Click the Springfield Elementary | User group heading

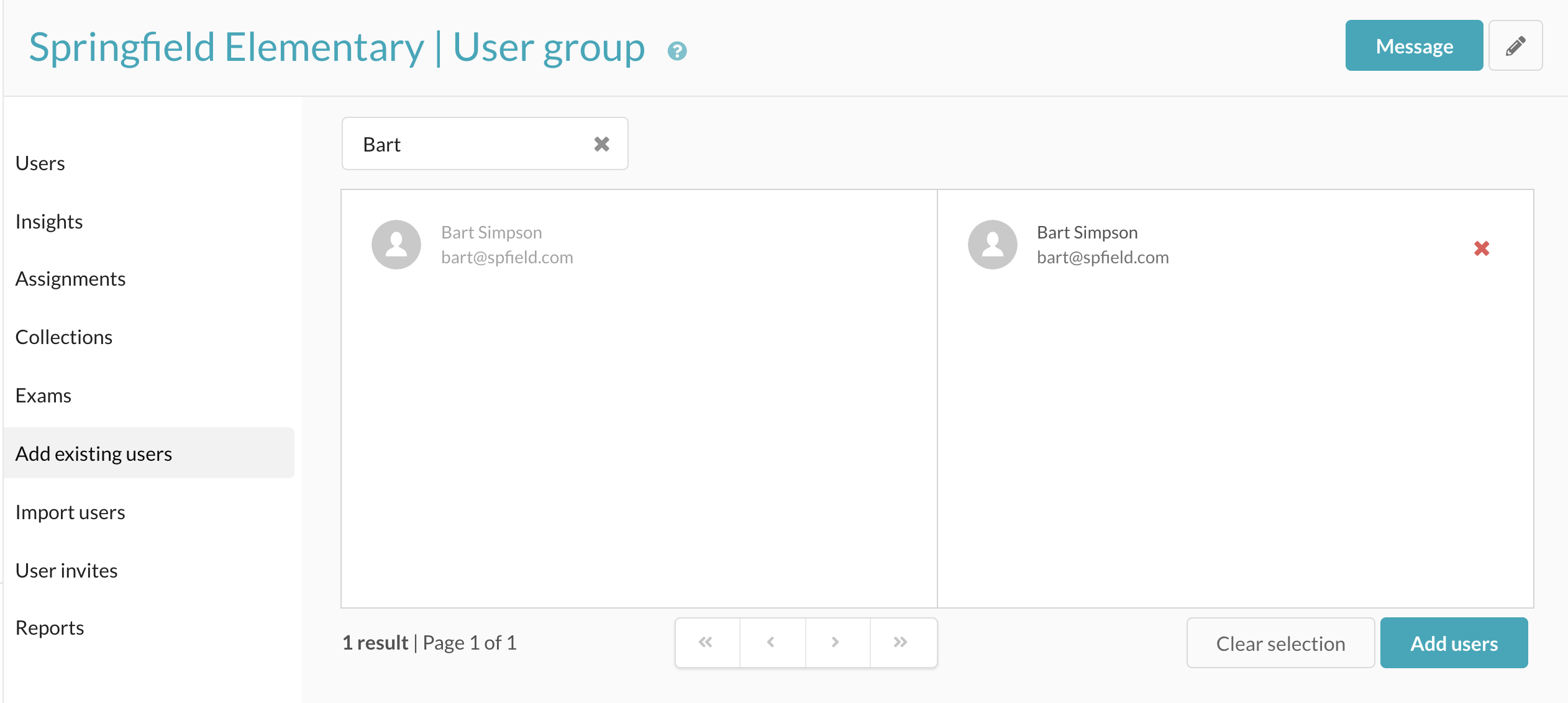337,47
